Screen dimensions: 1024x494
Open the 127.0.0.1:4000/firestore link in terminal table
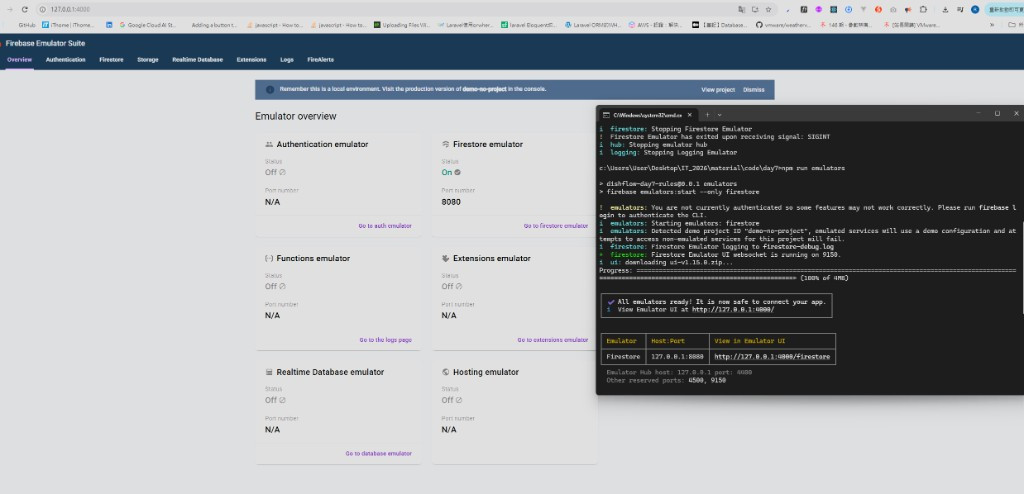pos(772,357)
